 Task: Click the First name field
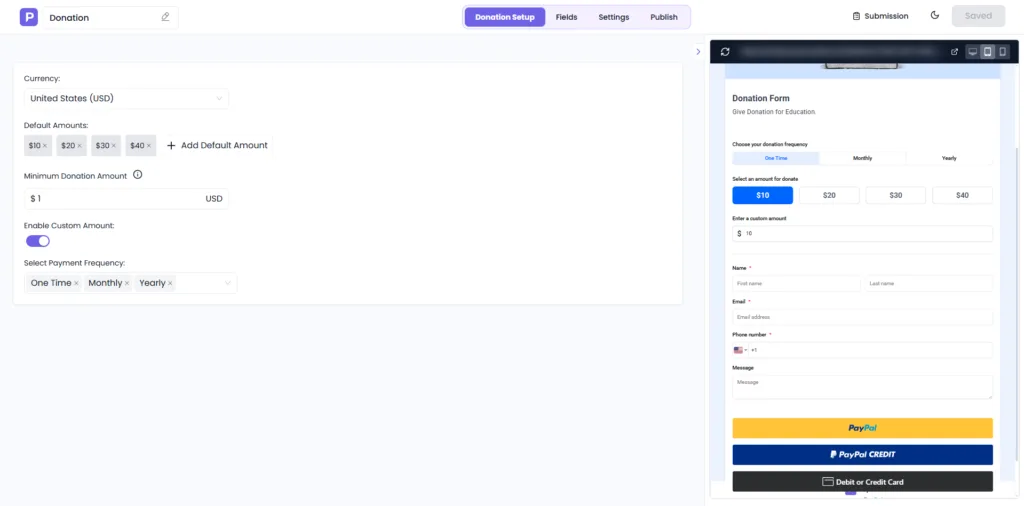click(796, 283)
